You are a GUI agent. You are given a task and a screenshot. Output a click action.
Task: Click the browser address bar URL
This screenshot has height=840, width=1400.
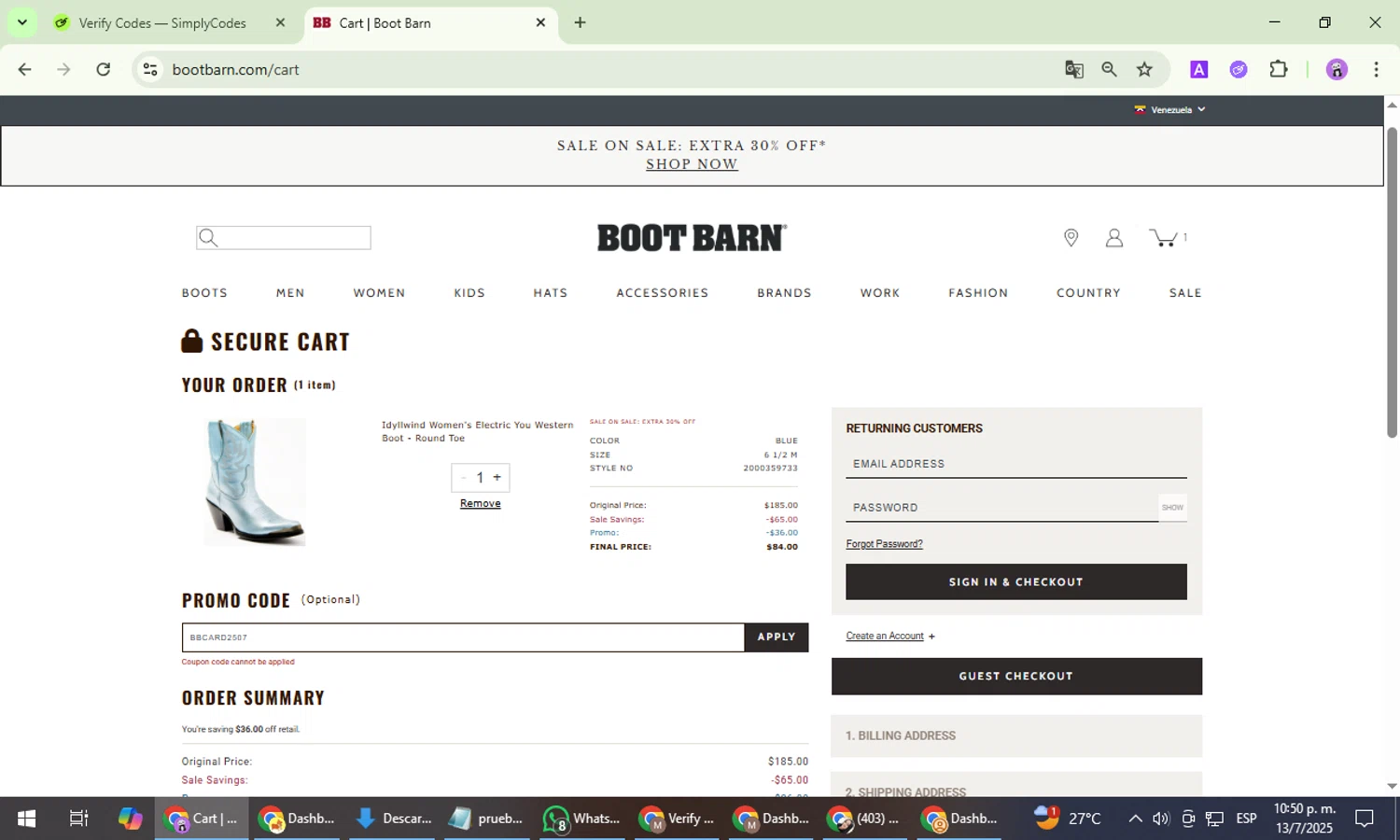tap(235, 69)
